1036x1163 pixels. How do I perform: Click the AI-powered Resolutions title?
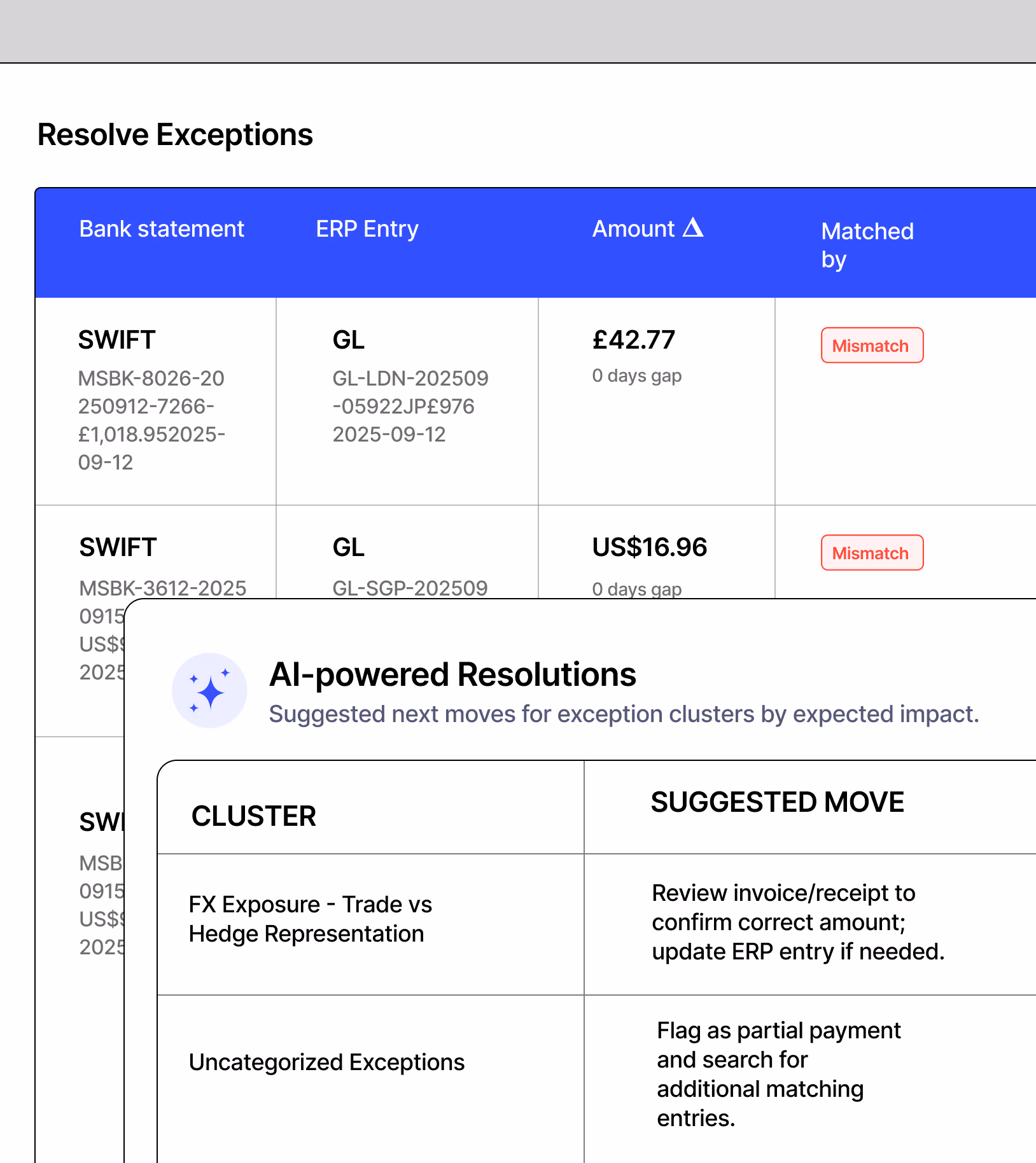click(452, 674)
